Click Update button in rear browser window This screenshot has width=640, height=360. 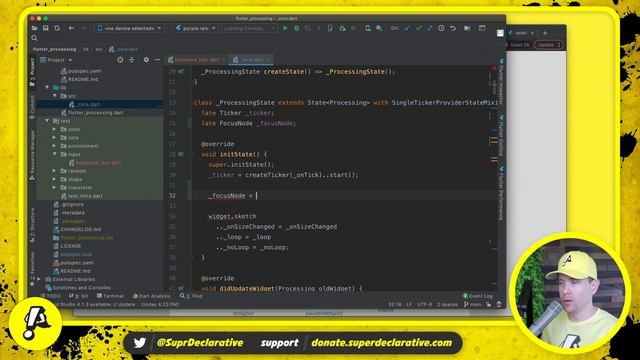click(x=549, y=44)
